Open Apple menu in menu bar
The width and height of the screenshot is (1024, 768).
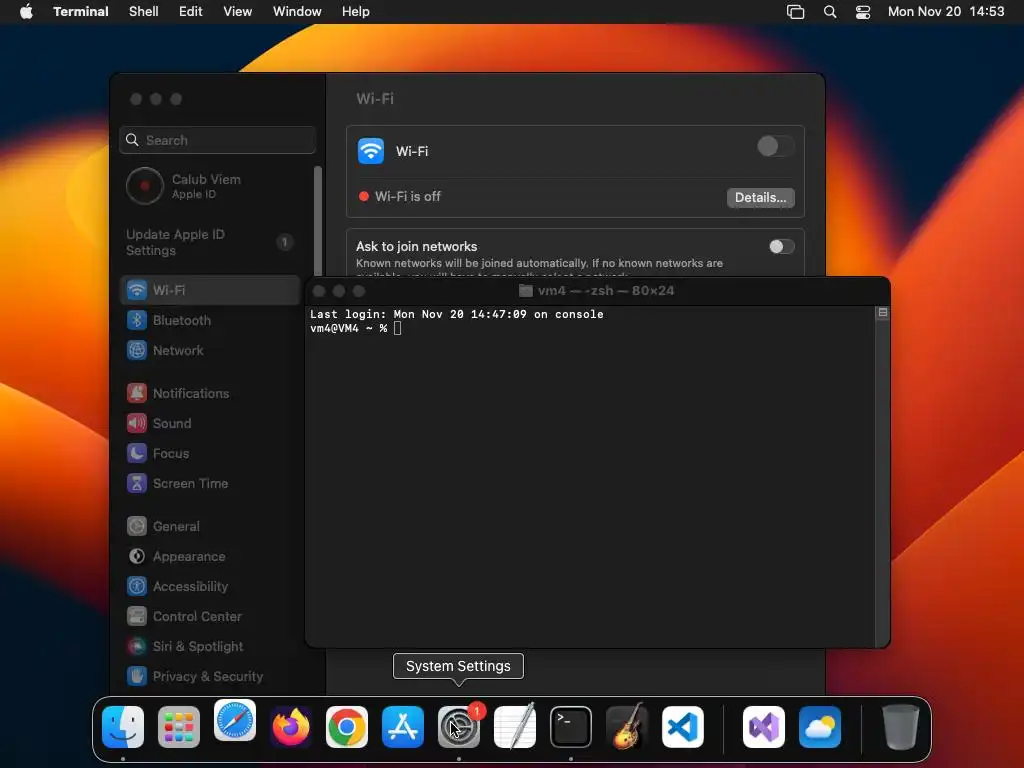26,11
